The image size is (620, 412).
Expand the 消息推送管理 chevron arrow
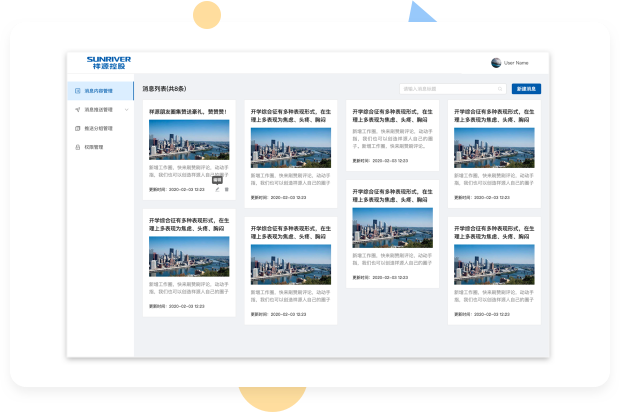(125, 109)
